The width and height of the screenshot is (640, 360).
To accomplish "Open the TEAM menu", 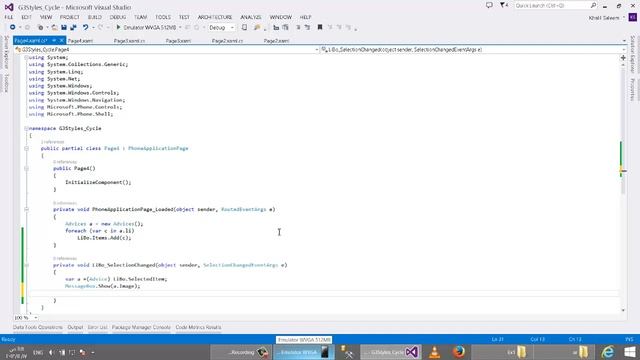I will 140,17.
